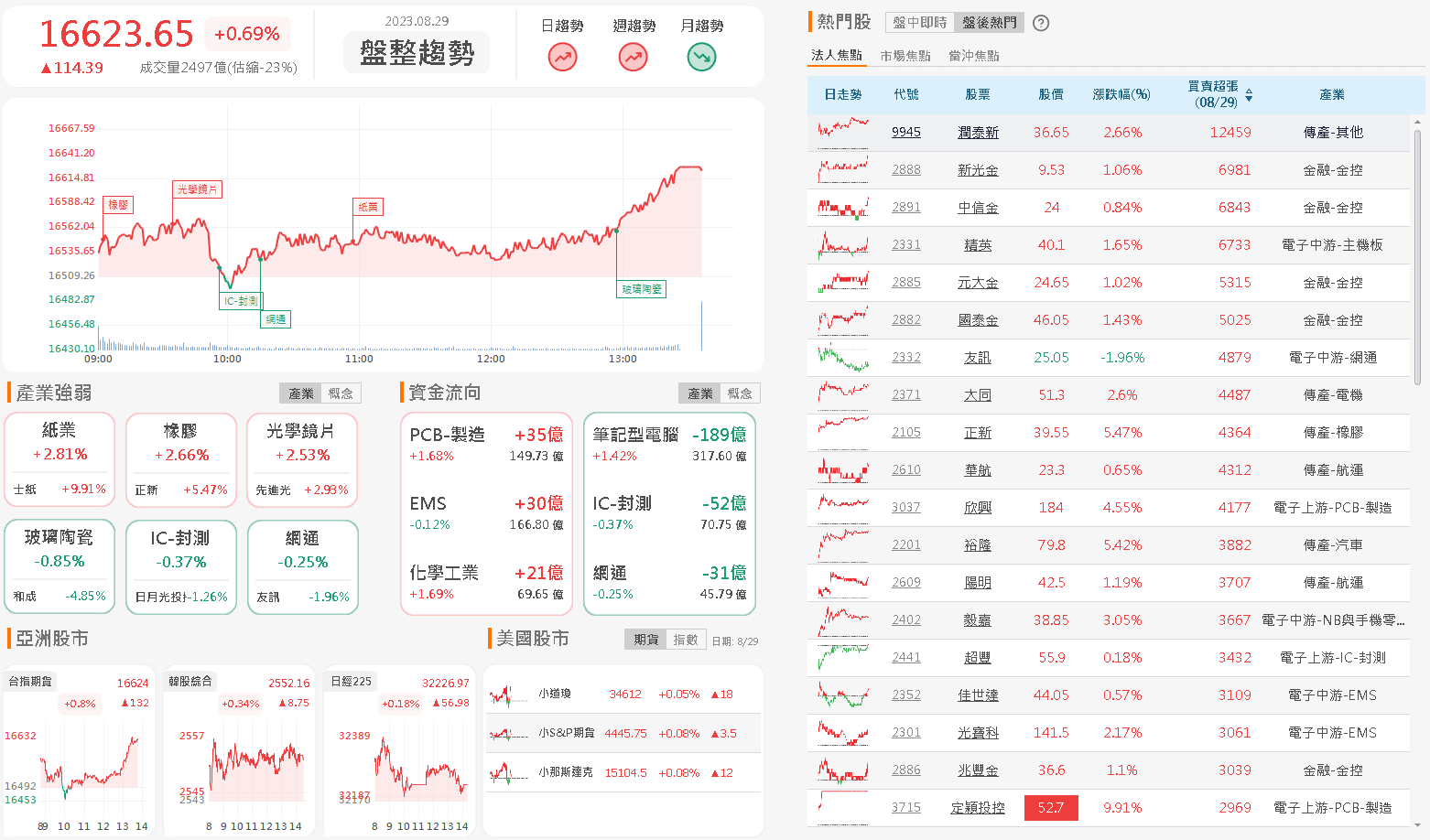Open the 熱門股 help question-mark icon
The height and width of the screenshot is (840, 1430).
[x=1041, y=23]
